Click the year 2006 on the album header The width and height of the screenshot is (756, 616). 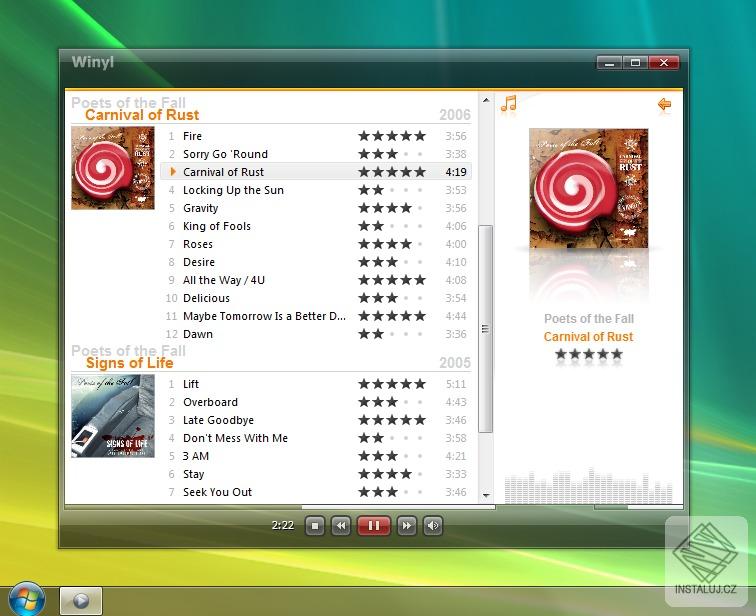(x=455, y=115)
